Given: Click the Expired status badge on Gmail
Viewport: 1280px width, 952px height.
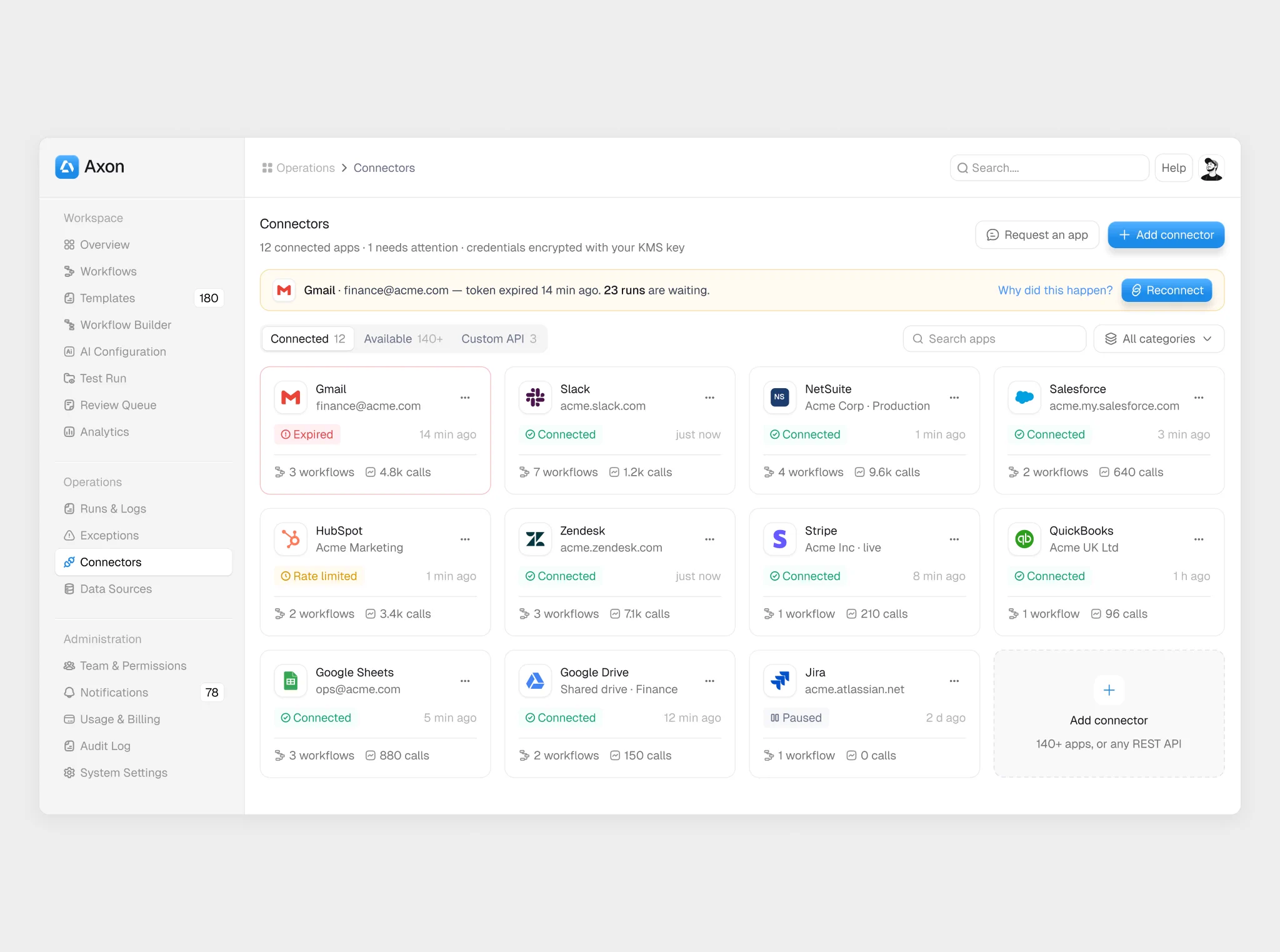Looking at the screenshot, I should click(x=307, y=434).
